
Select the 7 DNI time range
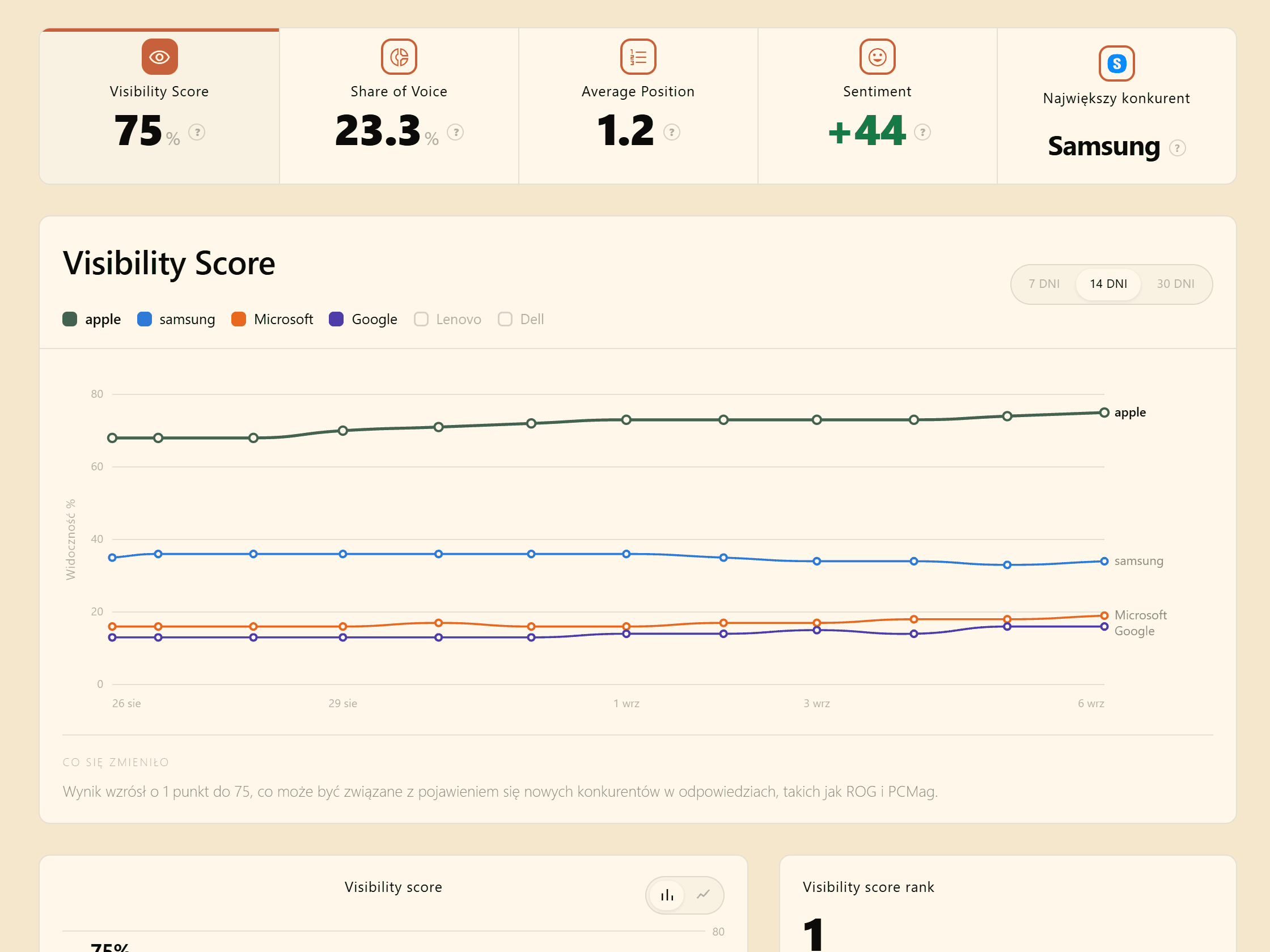tap(1044, 284)
